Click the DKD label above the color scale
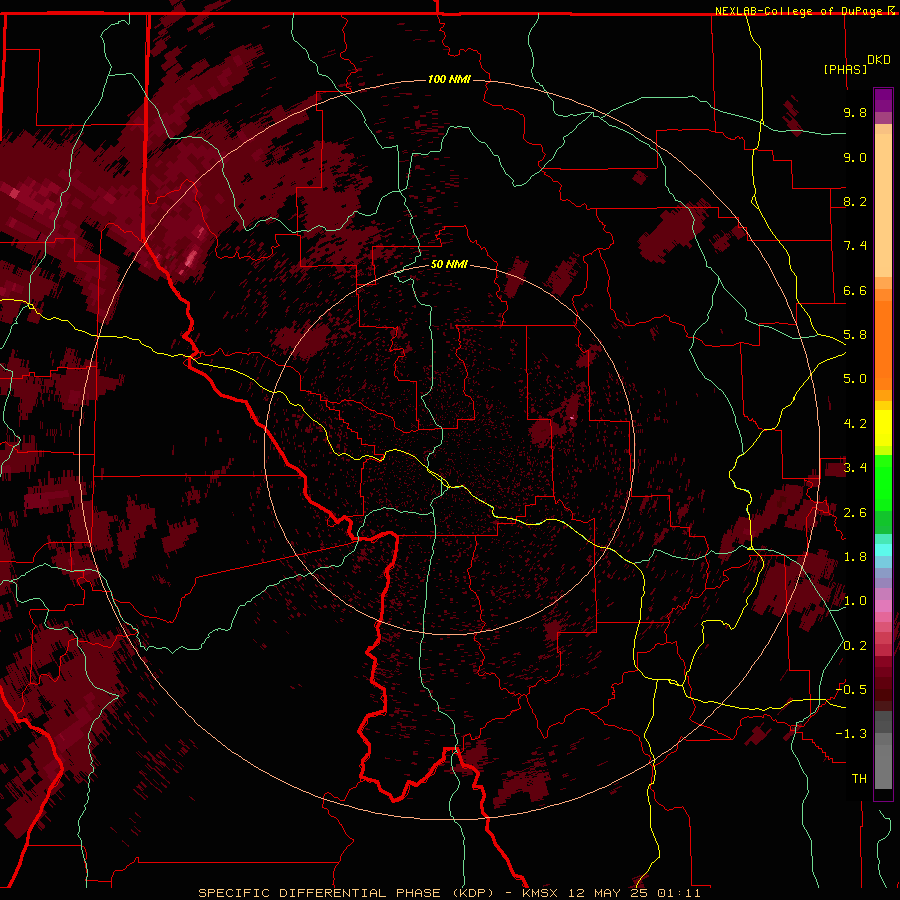 pos(878,60)
